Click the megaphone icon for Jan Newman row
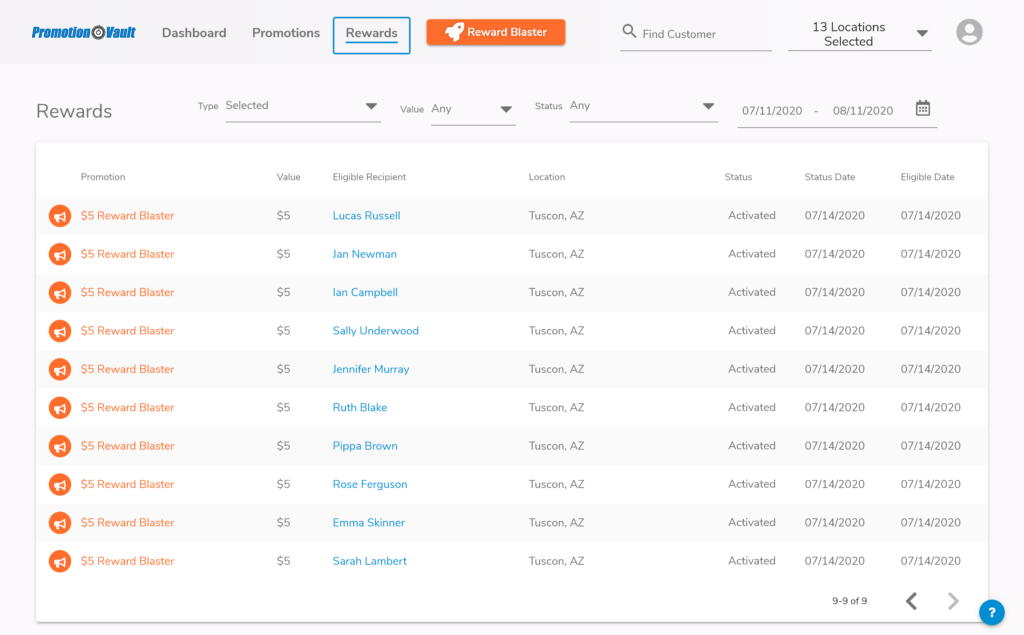This screenshot has width=1024, height=635. (60, 254)
